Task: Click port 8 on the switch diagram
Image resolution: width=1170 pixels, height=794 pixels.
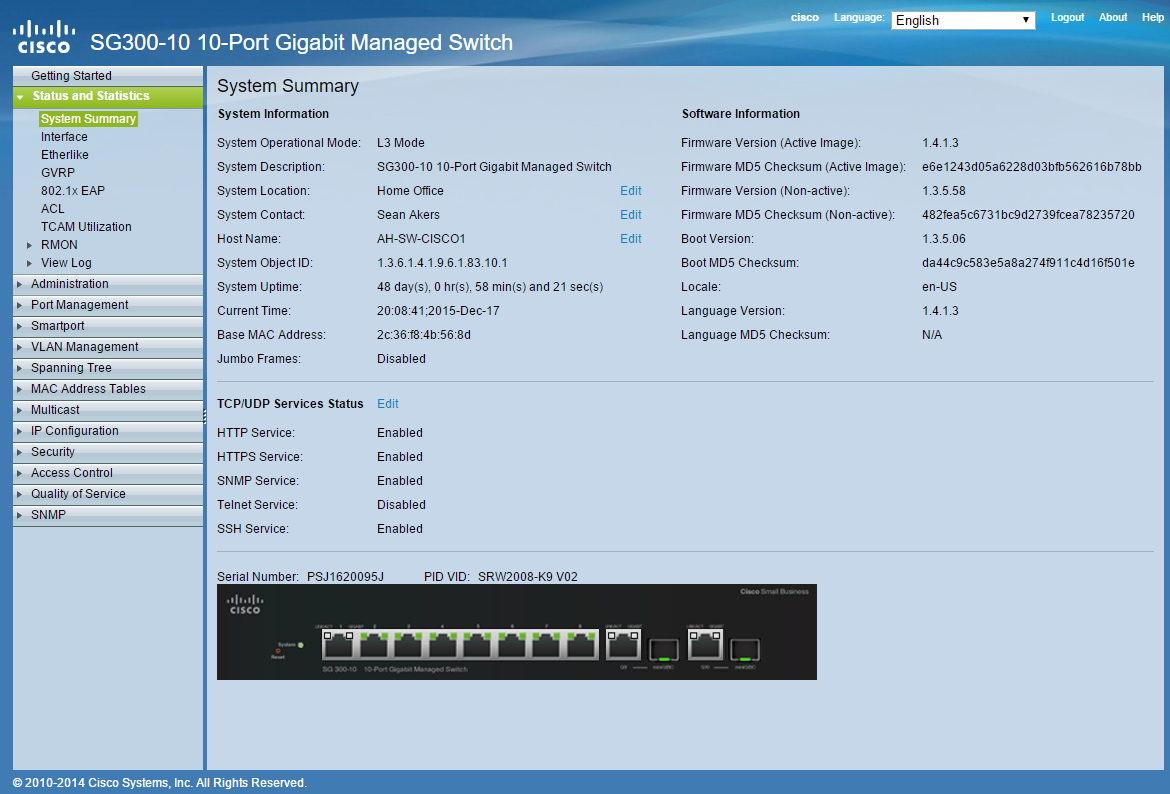Action: click(581, 644)
